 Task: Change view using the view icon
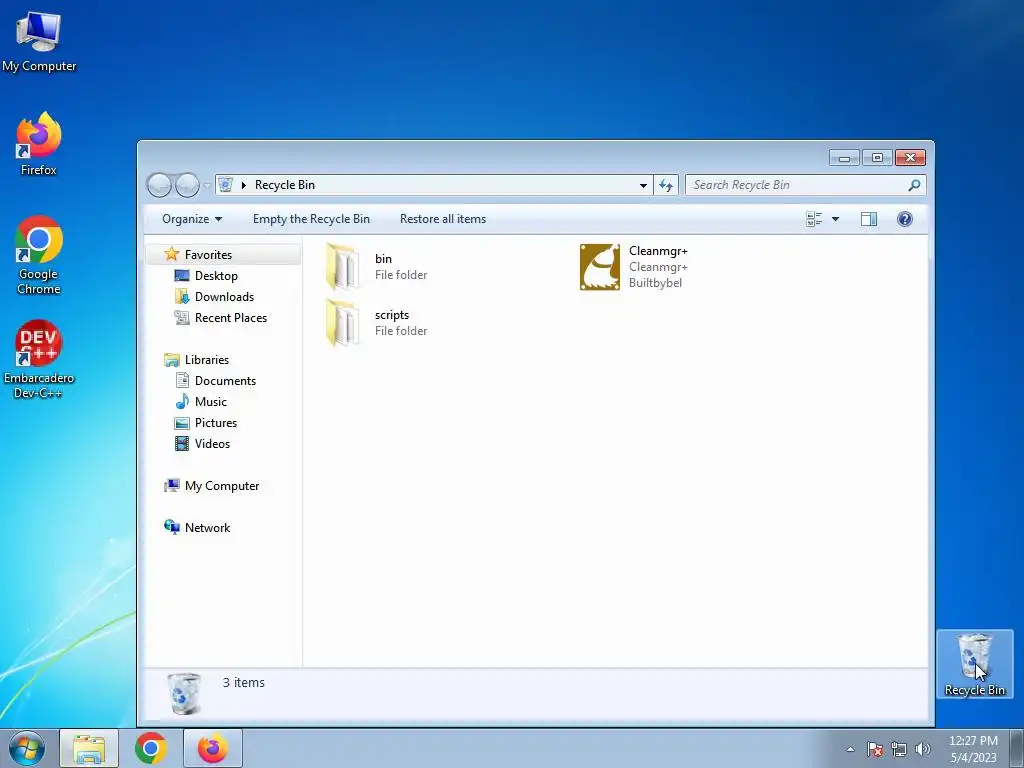click(x=814, y=219)
